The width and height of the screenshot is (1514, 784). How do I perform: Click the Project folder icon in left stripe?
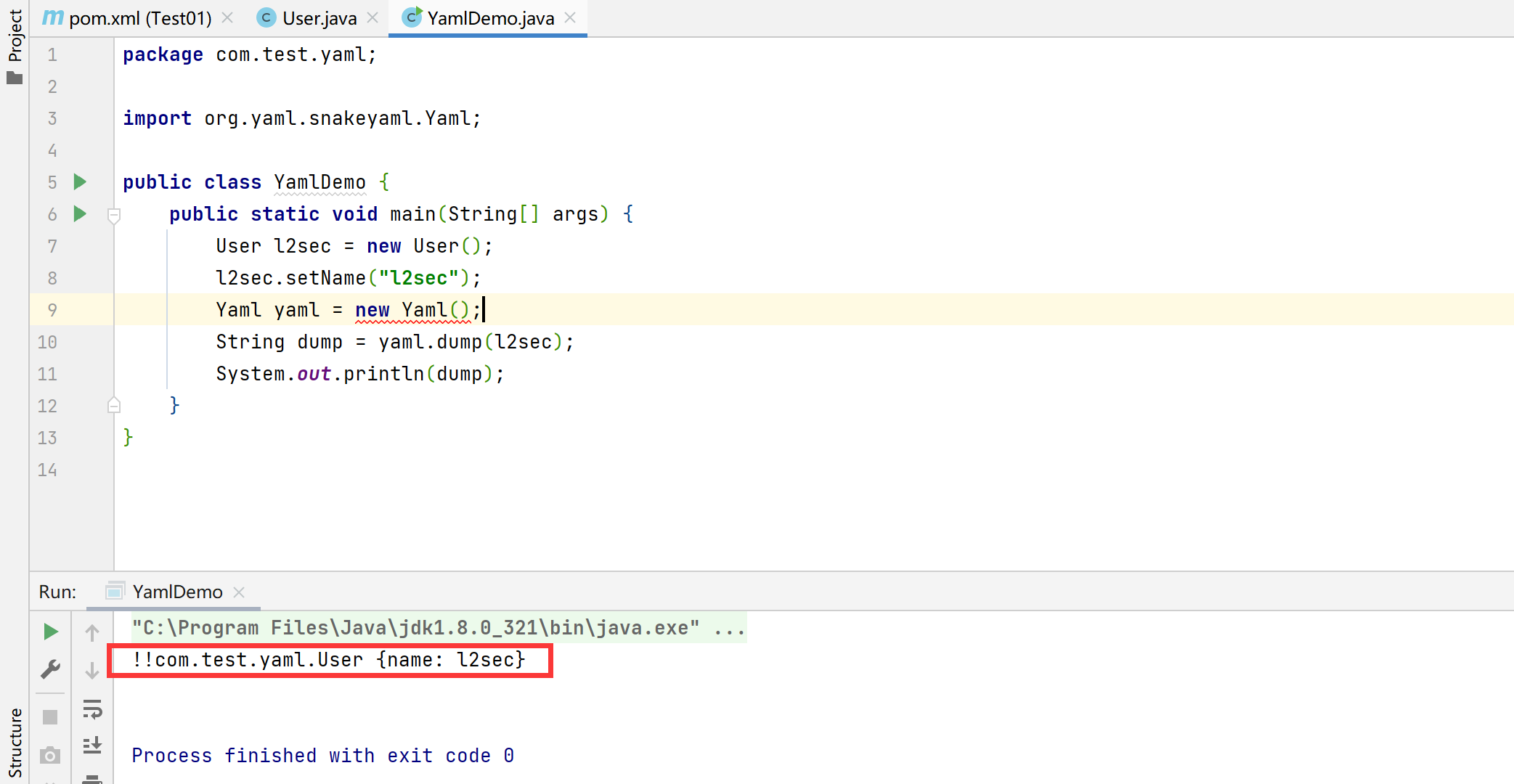coord(15,78)
